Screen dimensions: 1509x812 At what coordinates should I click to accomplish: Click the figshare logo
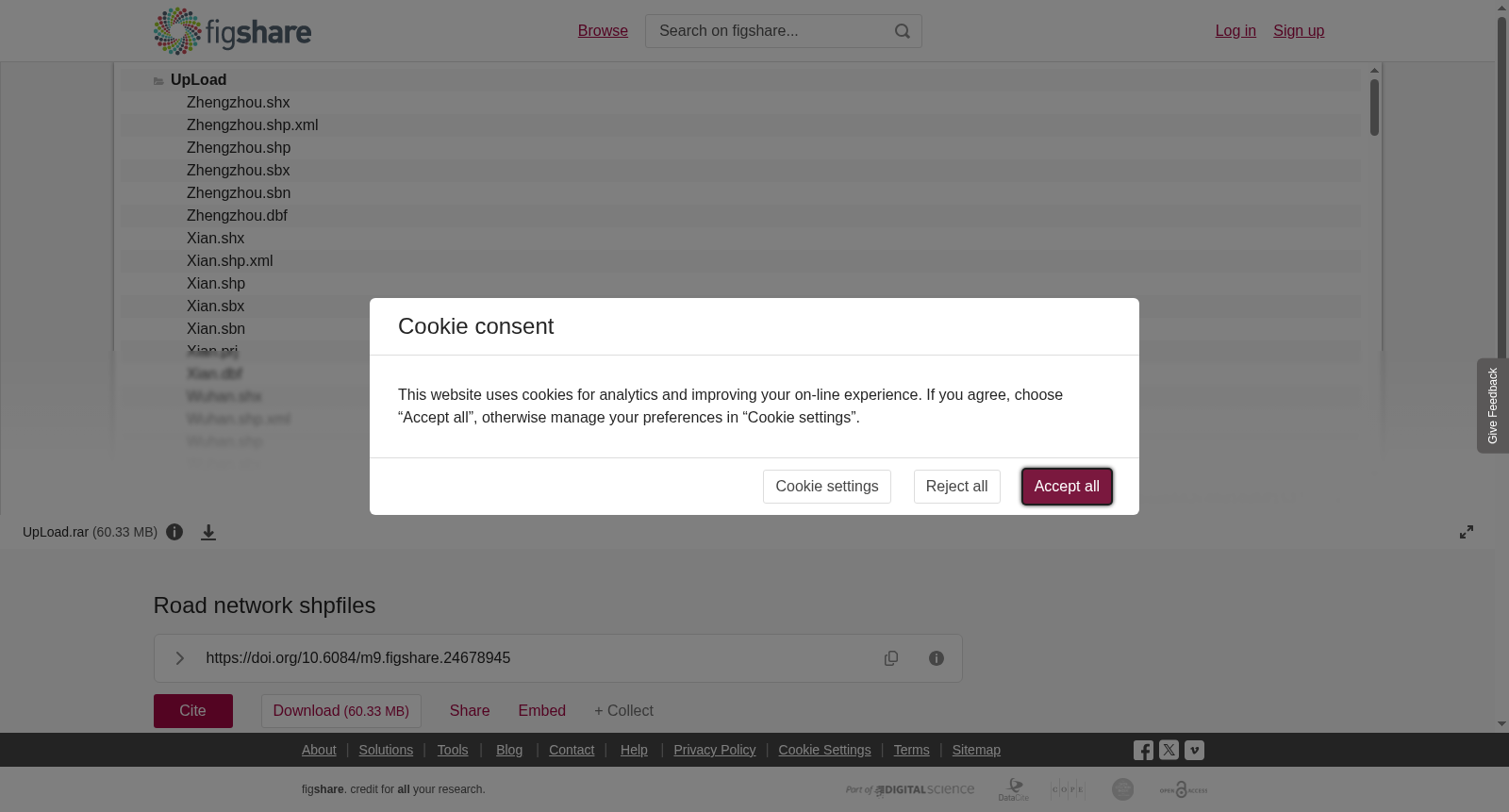tap(232, 31)
